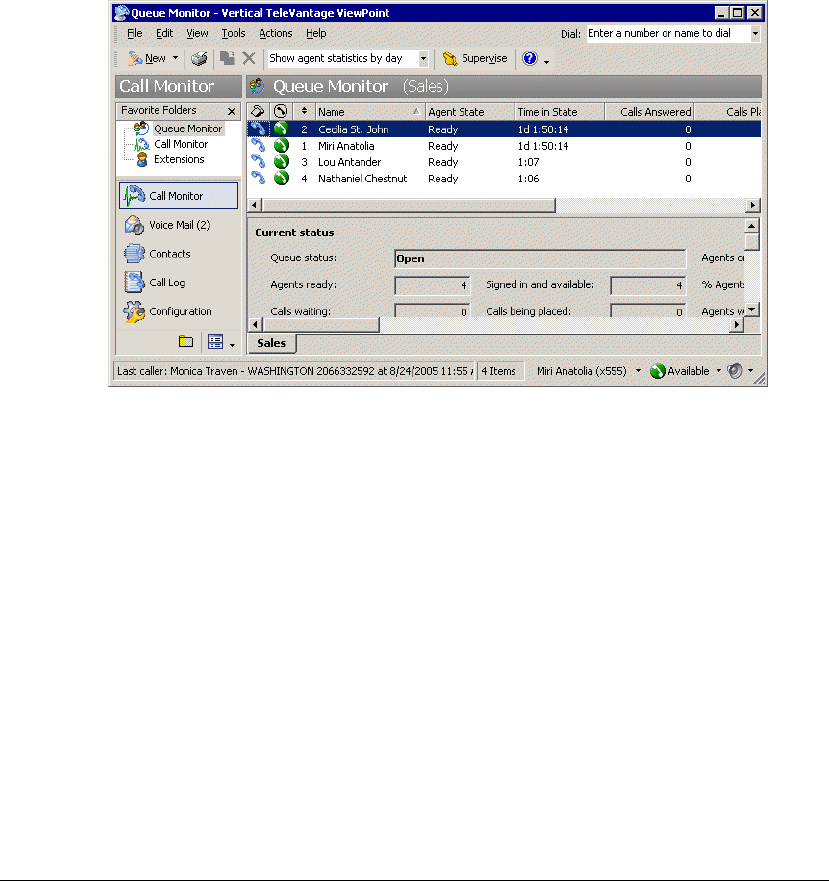Viewport: 829px width, 881px height.
Task: Click the speaker icon in status bar
Action: pos(735,371)
